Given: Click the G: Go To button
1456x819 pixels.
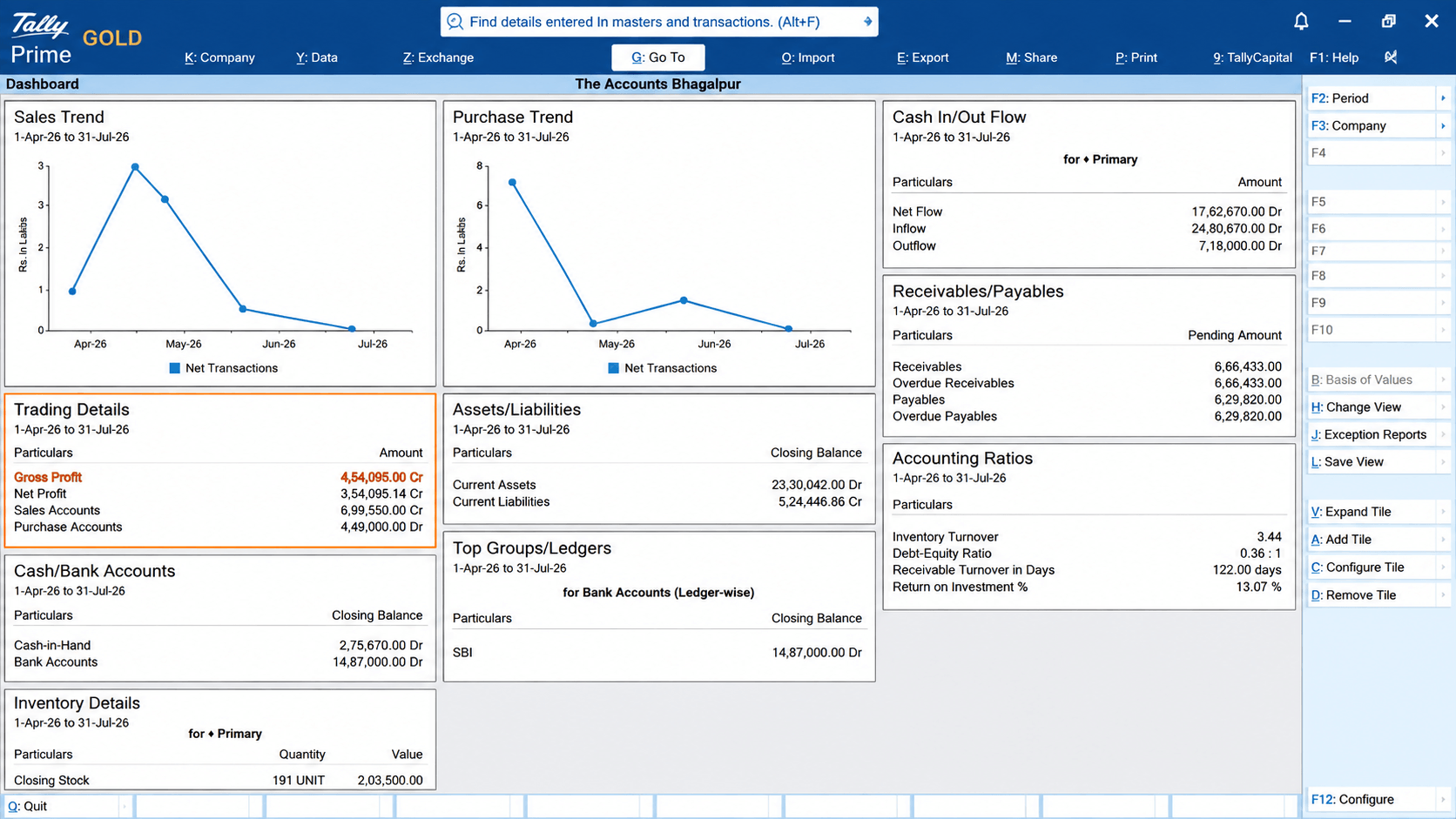Looking at the screenshot, I should coord(658,57).
